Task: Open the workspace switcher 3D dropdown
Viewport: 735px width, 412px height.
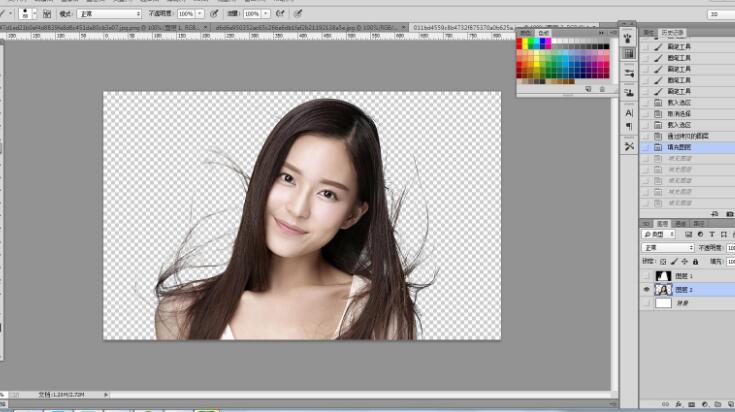Action: pyautogui.click(x=721, y=15)
